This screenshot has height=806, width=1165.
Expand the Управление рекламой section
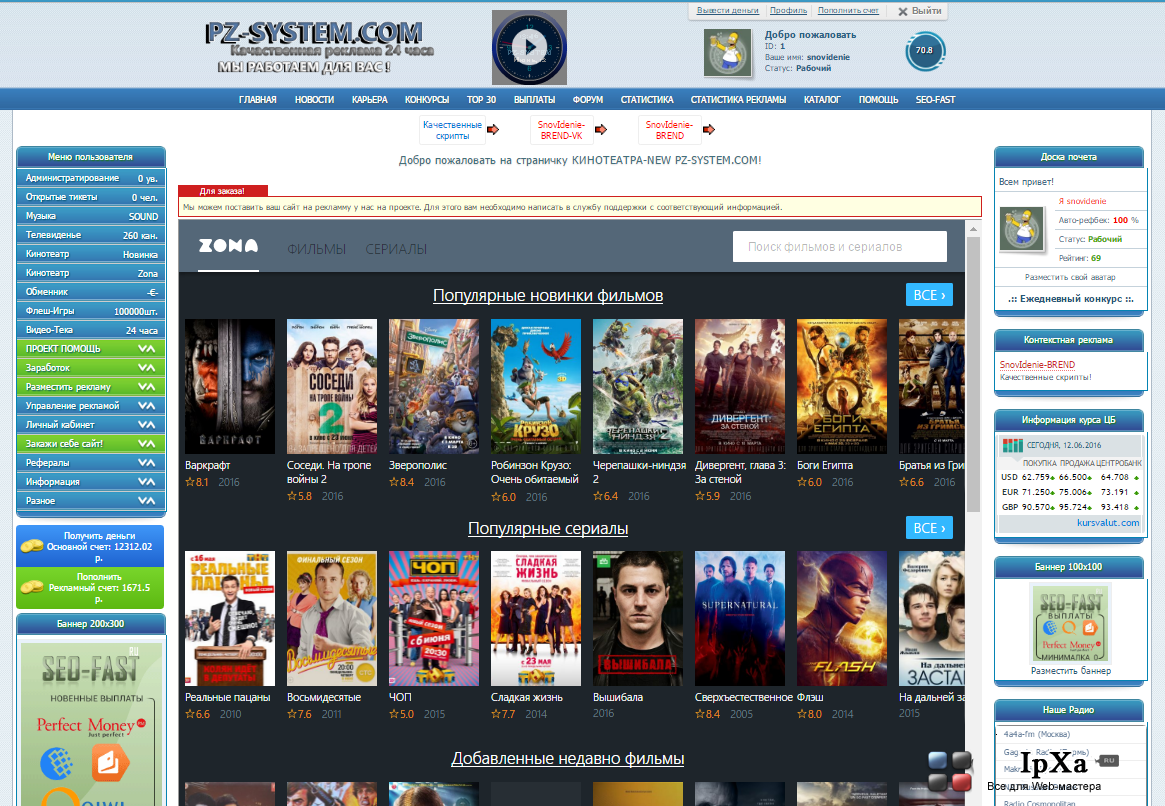point(91,406)
